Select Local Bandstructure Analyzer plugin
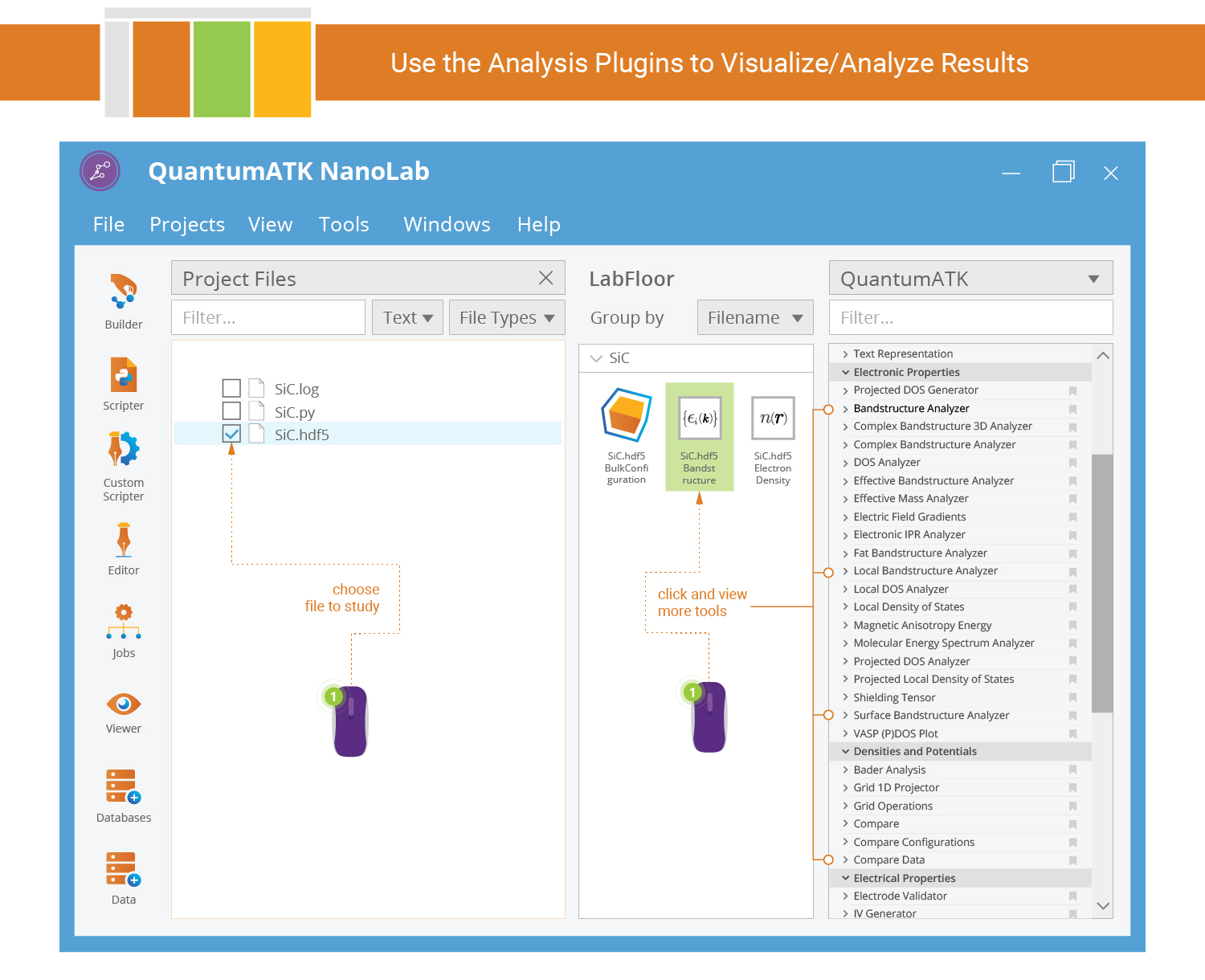 (925, 571)
